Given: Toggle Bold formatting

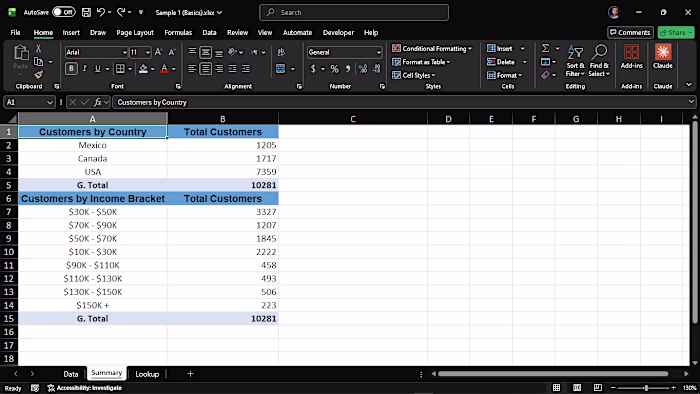Looking at the screenshot, I should click(x=71, y=69).
